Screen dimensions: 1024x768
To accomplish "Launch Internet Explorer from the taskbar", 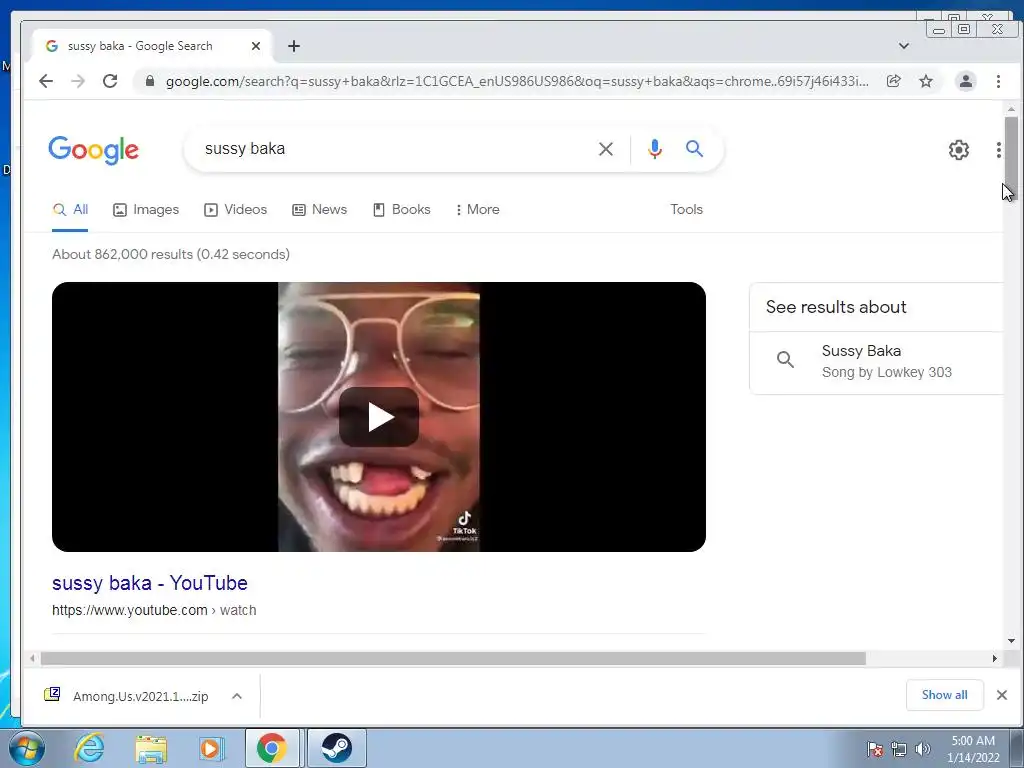I will click(x=89, y=748).
